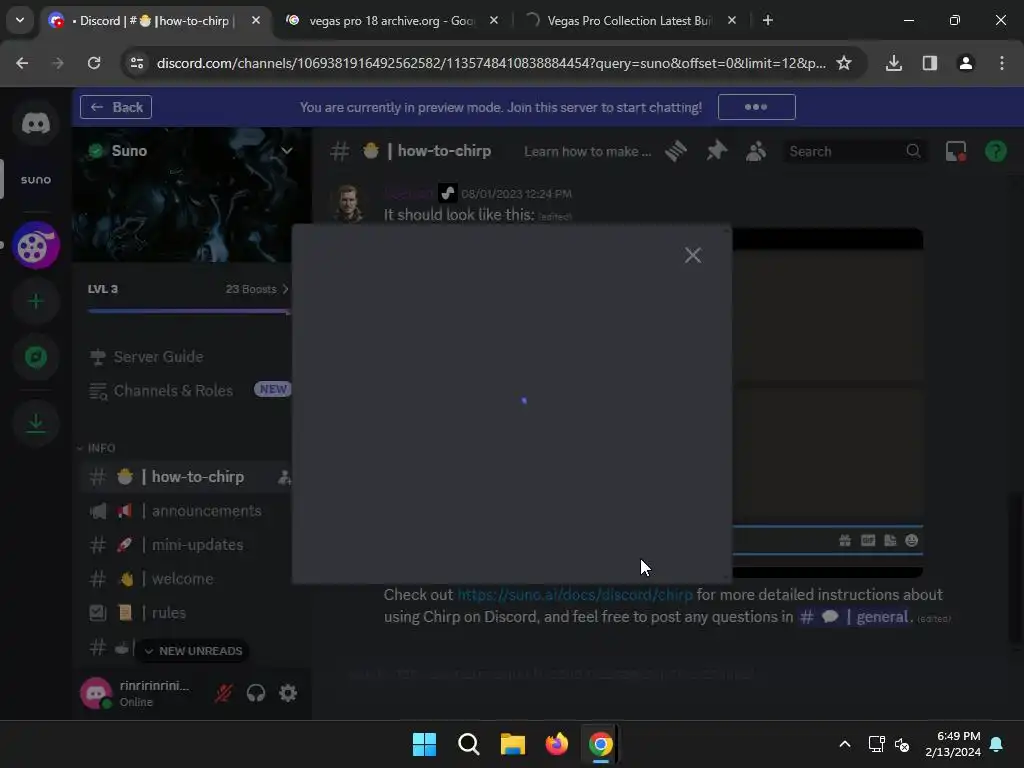
Task: Expand Suno server name dropdown
Action: pos(286,151)
